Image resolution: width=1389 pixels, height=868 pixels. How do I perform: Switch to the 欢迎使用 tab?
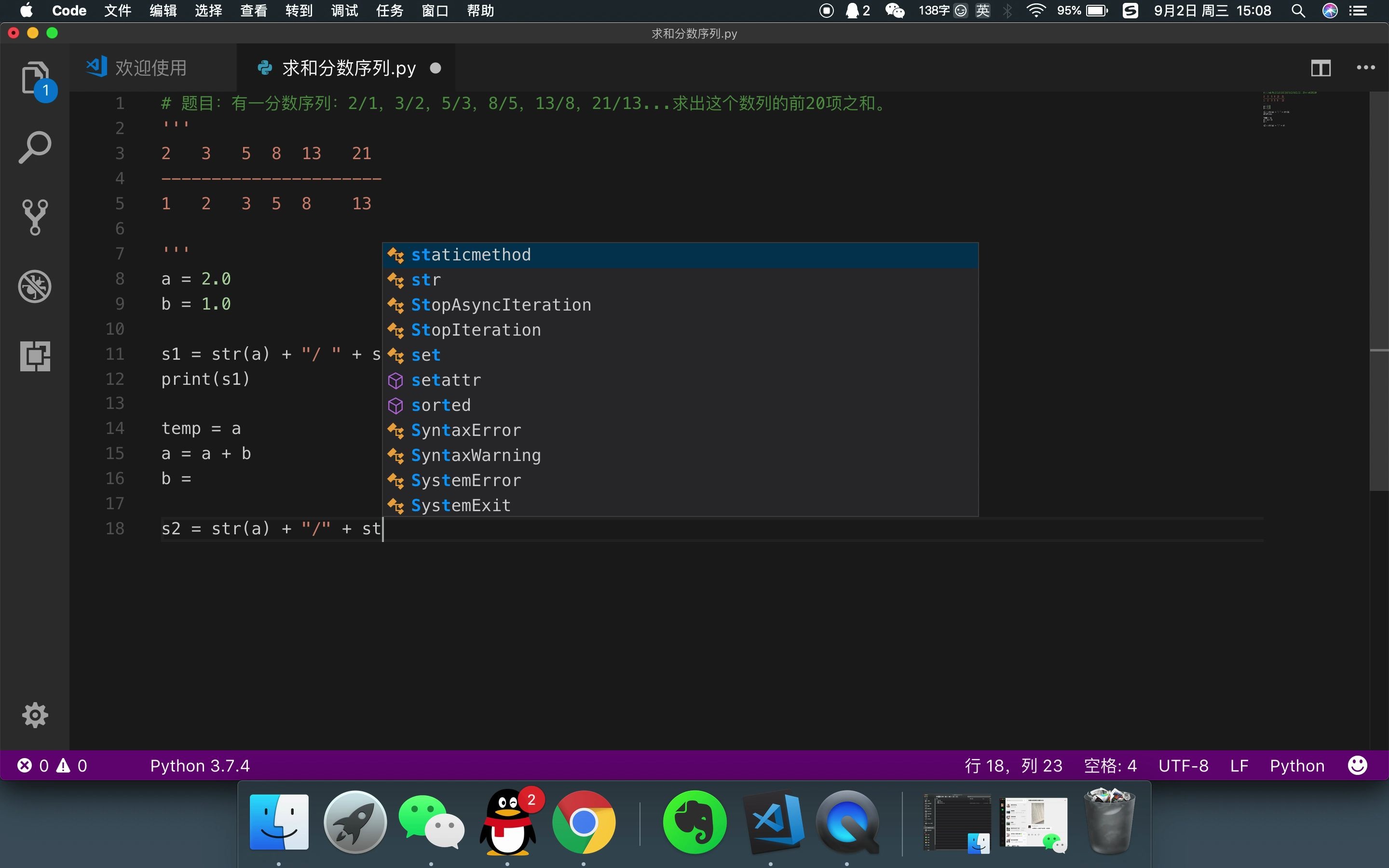151,67
